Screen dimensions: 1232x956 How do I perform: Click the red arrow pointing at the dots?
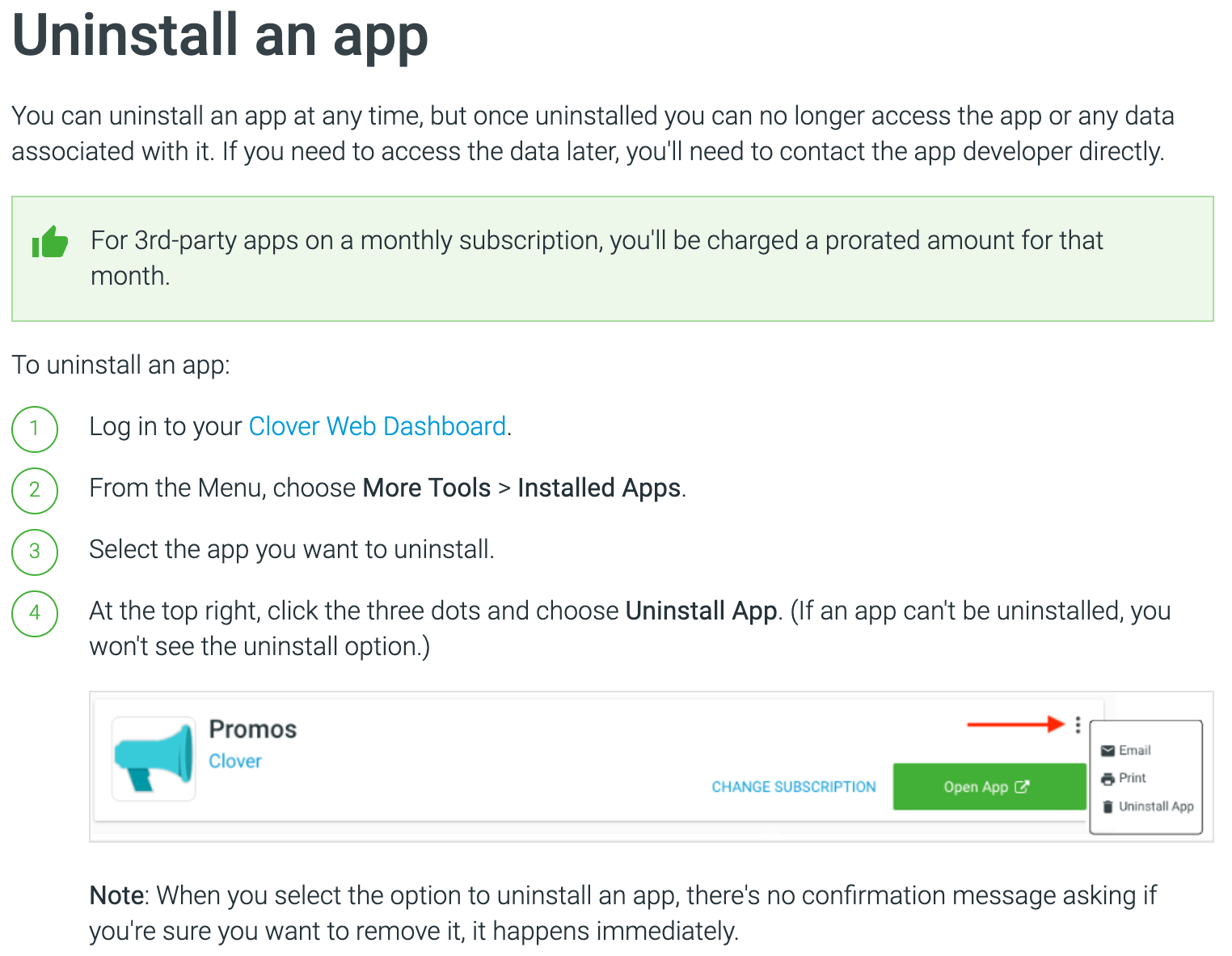pyautogui.click(x=1015, y=724)
